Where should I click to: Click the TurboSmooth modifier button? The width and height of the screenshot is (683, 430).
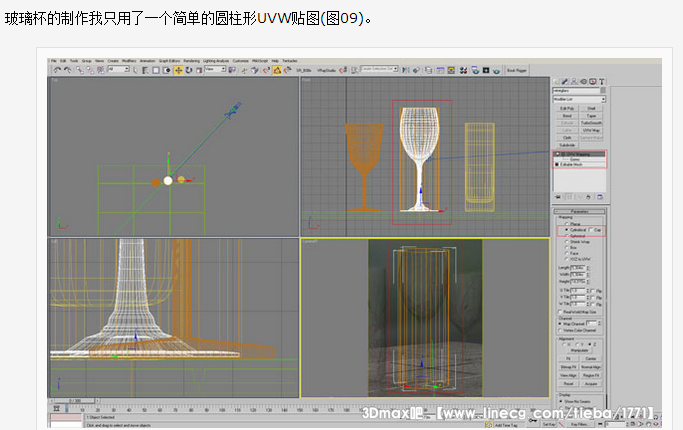(591, 123)
